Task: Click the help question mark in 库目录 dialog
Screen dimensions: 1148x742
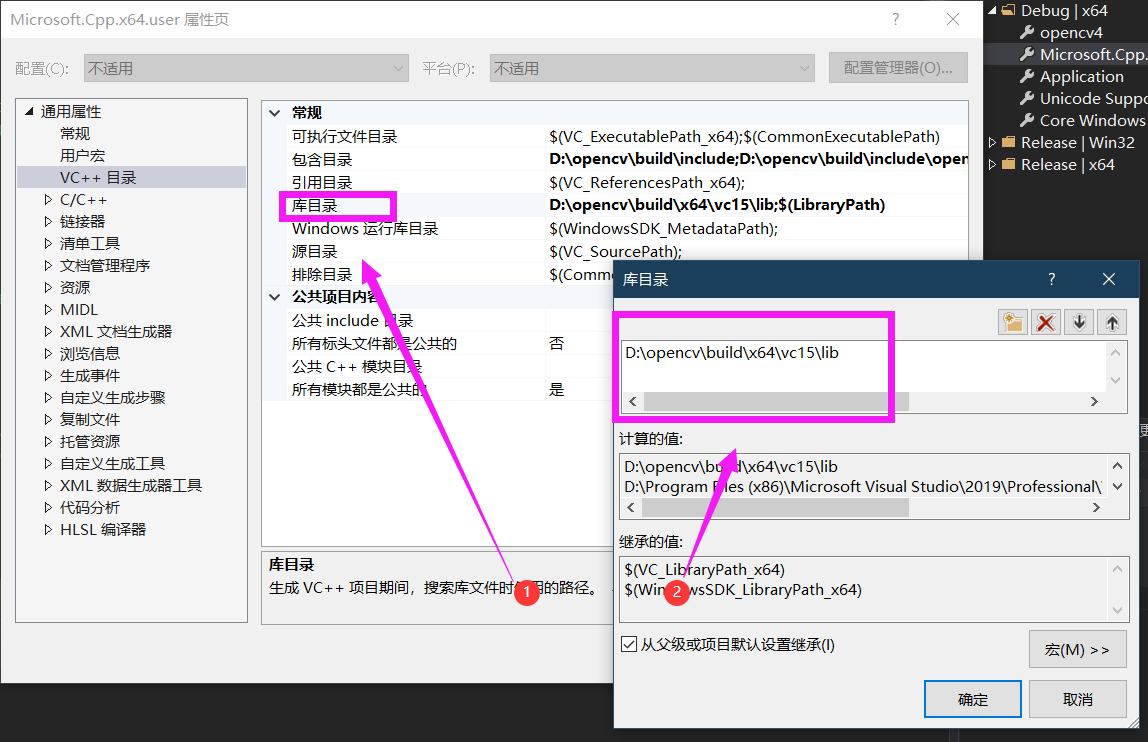Action: 1051,279
